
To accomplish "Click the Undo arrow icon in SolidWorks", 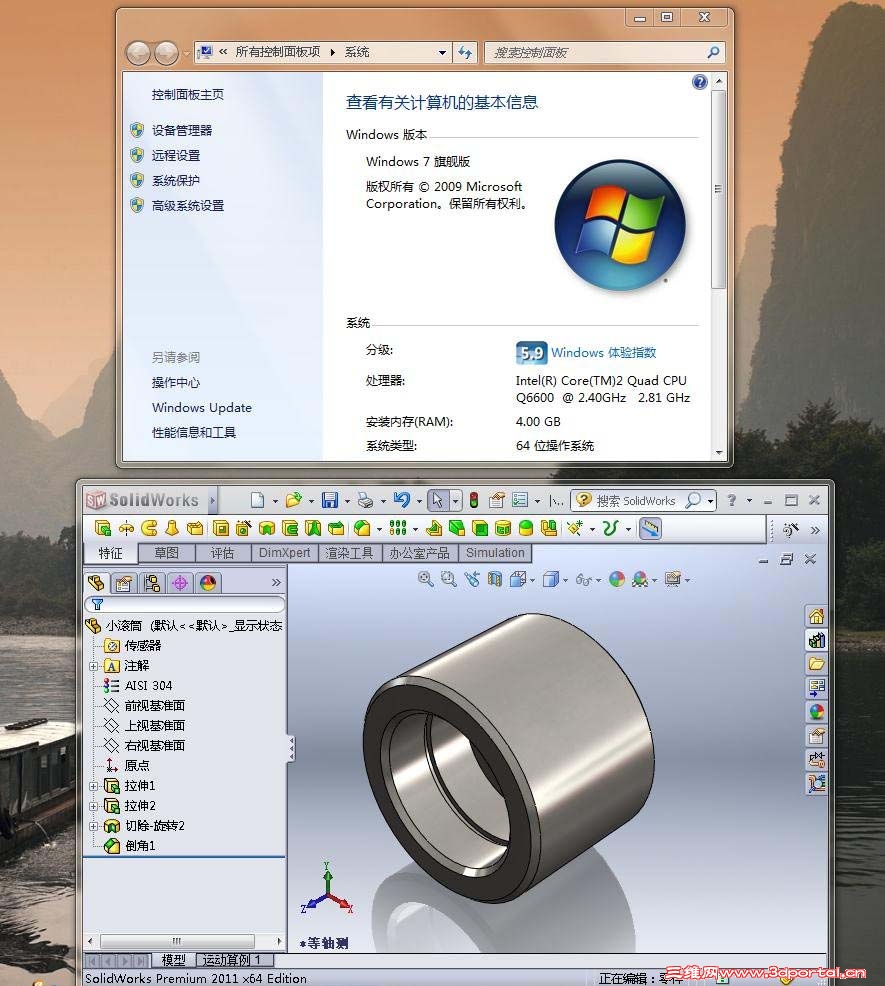I will point(402,500).
